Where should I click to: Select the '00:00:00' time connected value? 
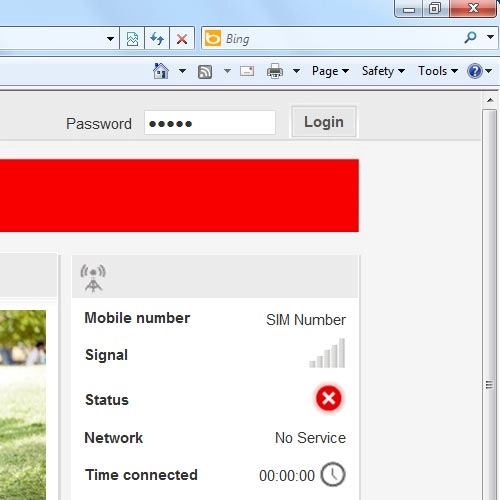[x=287, y=476]
